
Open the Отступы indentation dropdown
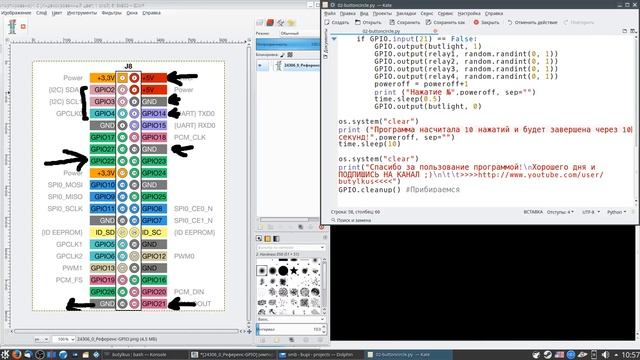click(x=560, y=212)
